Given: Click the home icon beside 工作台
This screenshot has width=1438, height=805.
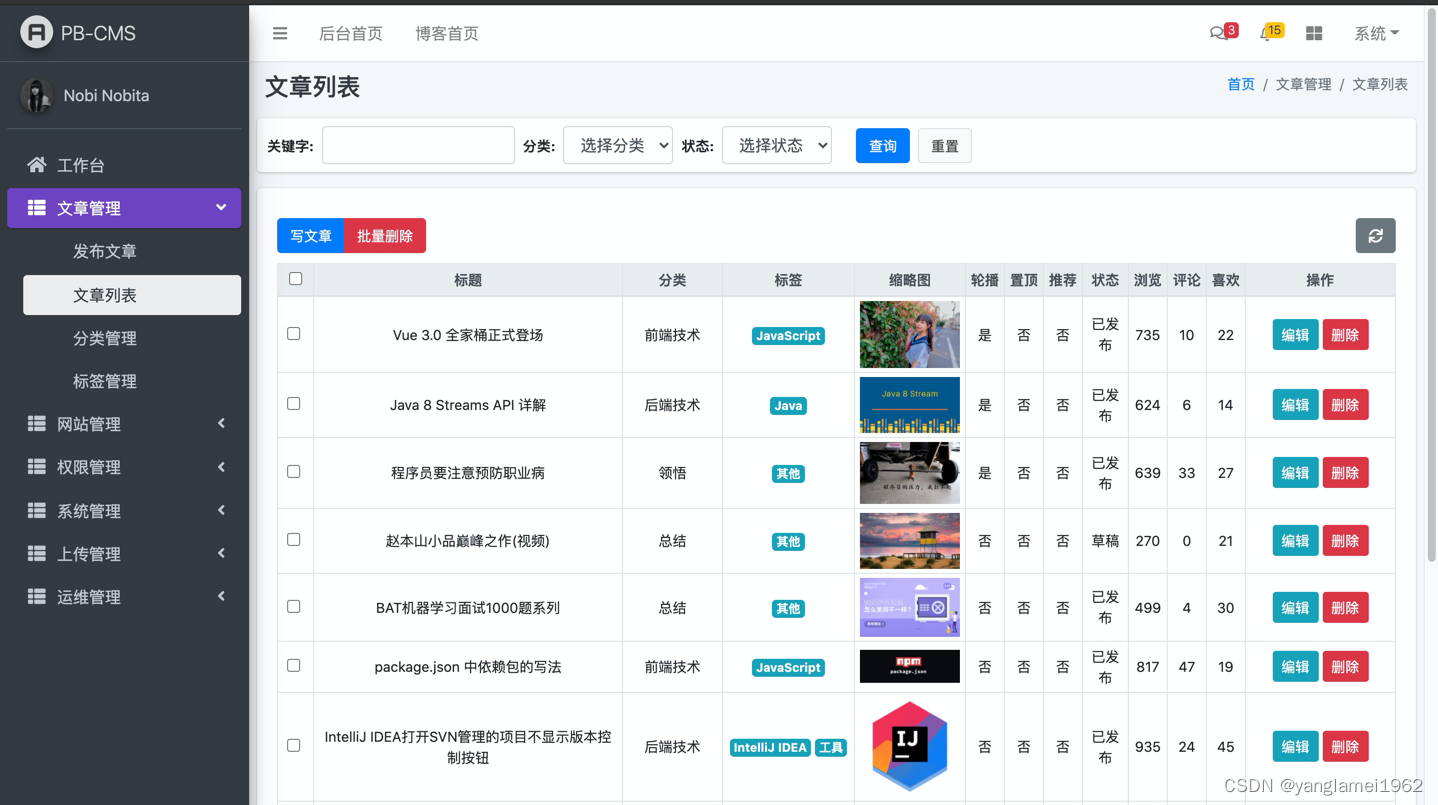Looking at the screenshot, I should click(37, 165).
